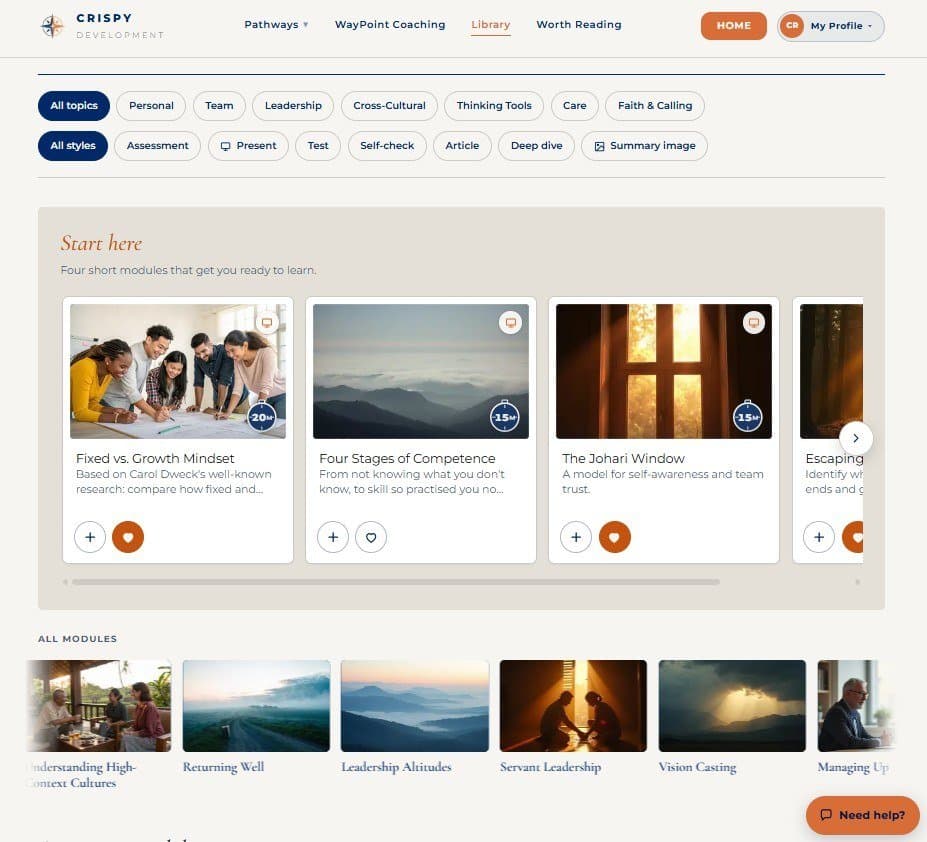Screen dimensions: 927x842
Task: Click the ALL MODULES heading
Action: click(x=77, y=639)
